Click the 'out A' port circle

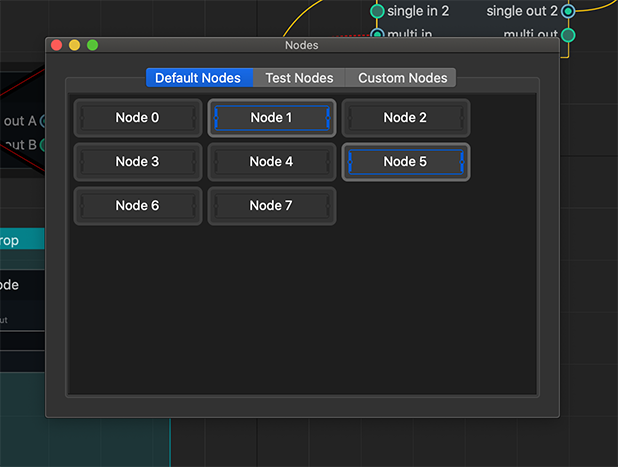[x=45, y=121]
